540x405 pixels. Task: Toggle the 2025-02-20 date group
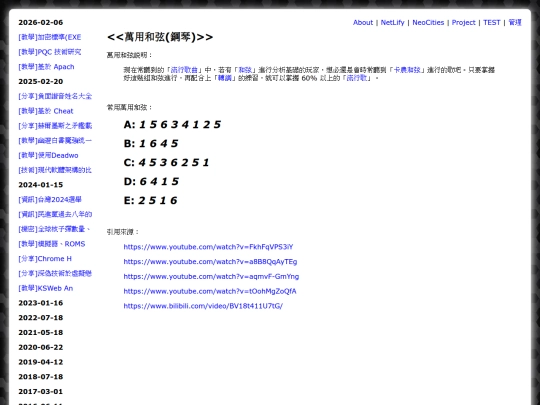tap(41, 82)
